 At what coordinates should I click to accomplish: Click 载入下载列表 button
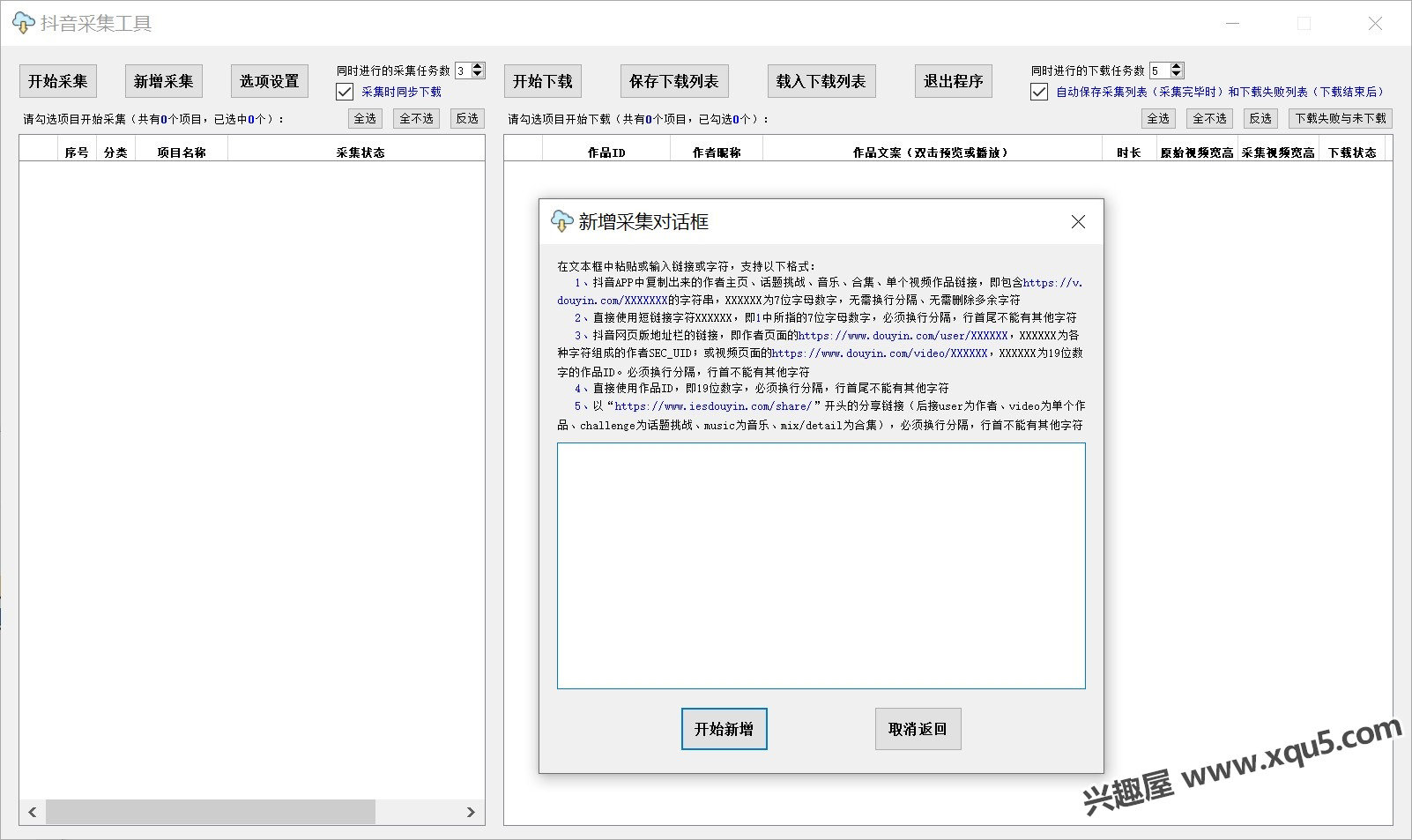tap(821, 81)
